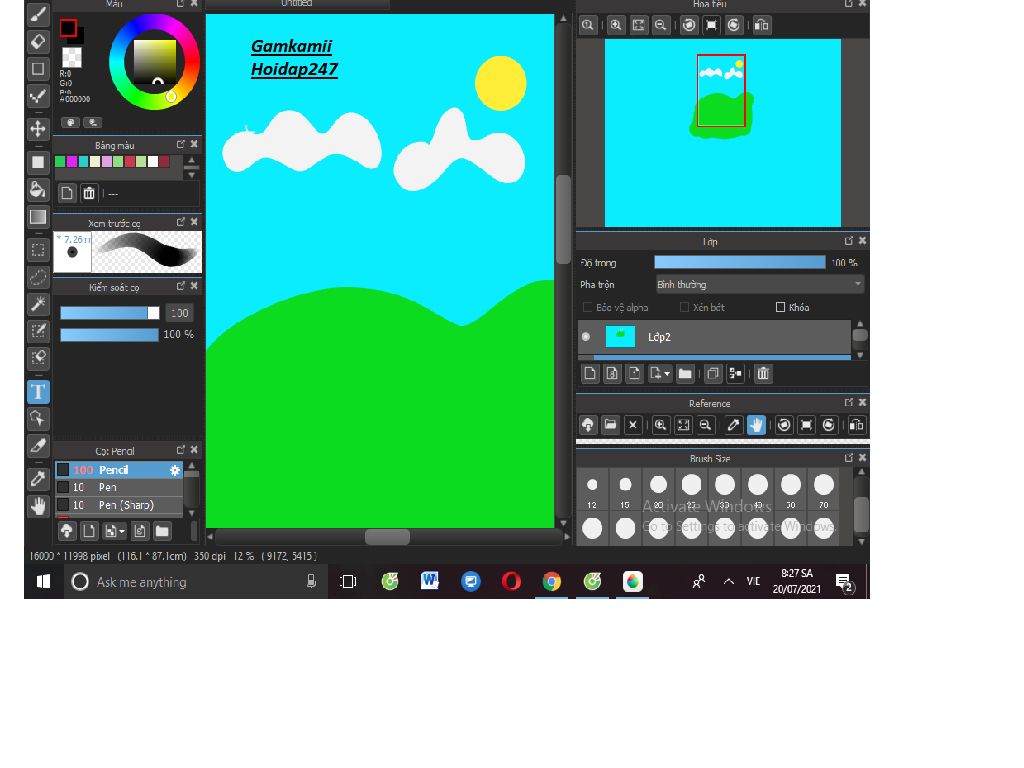The image size is (1024, 768).
Task: Choose the size 12 brush preset
Action: coord(592,490)
